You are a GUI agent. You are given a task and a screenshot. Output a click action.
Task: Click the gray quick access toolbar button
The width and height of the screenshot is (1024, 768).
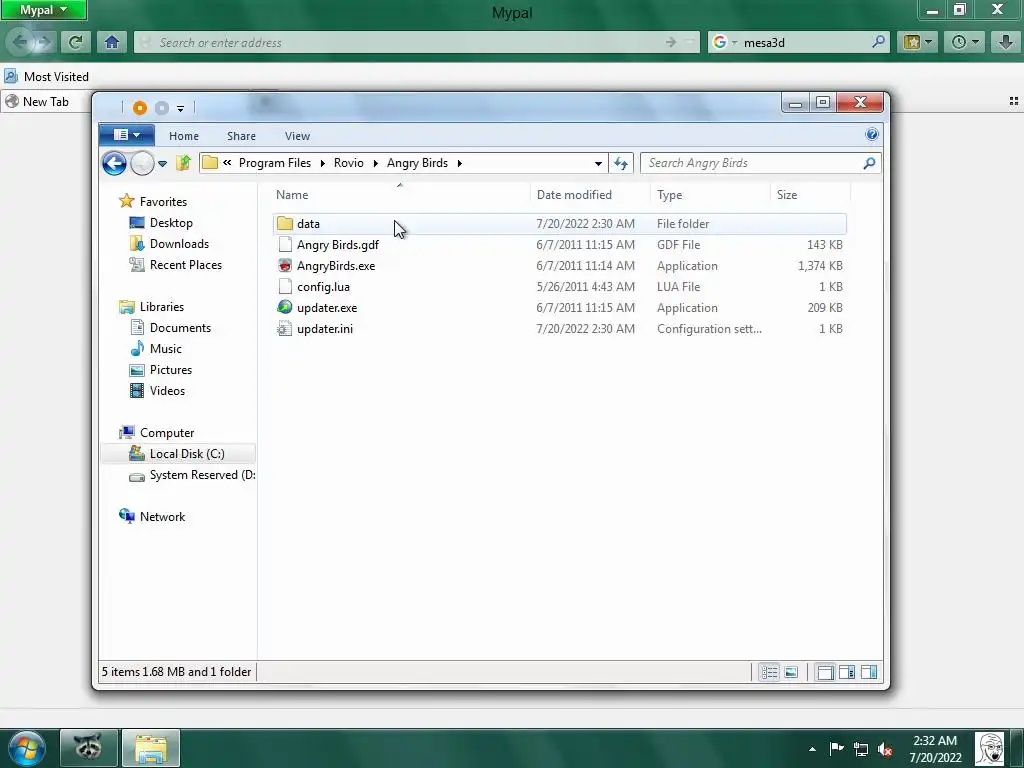click(x=162, y=108)
